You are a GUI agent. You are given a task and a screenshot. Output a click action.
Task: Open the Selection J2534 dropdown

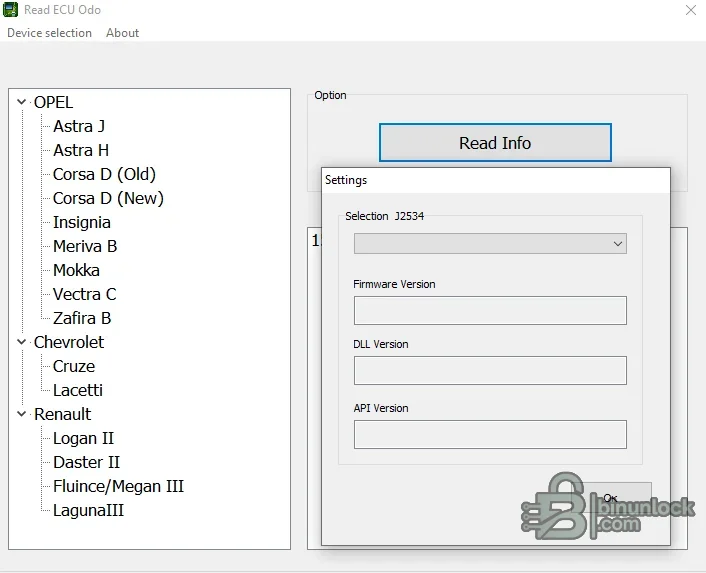click(490, 244)
